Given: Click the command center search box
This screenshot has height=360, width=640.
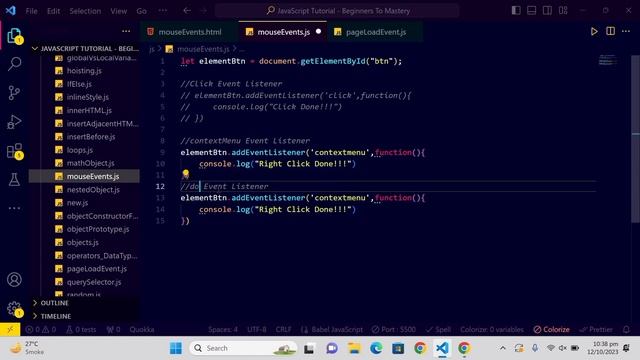Looking at the screenshot, I should [337, 11].
